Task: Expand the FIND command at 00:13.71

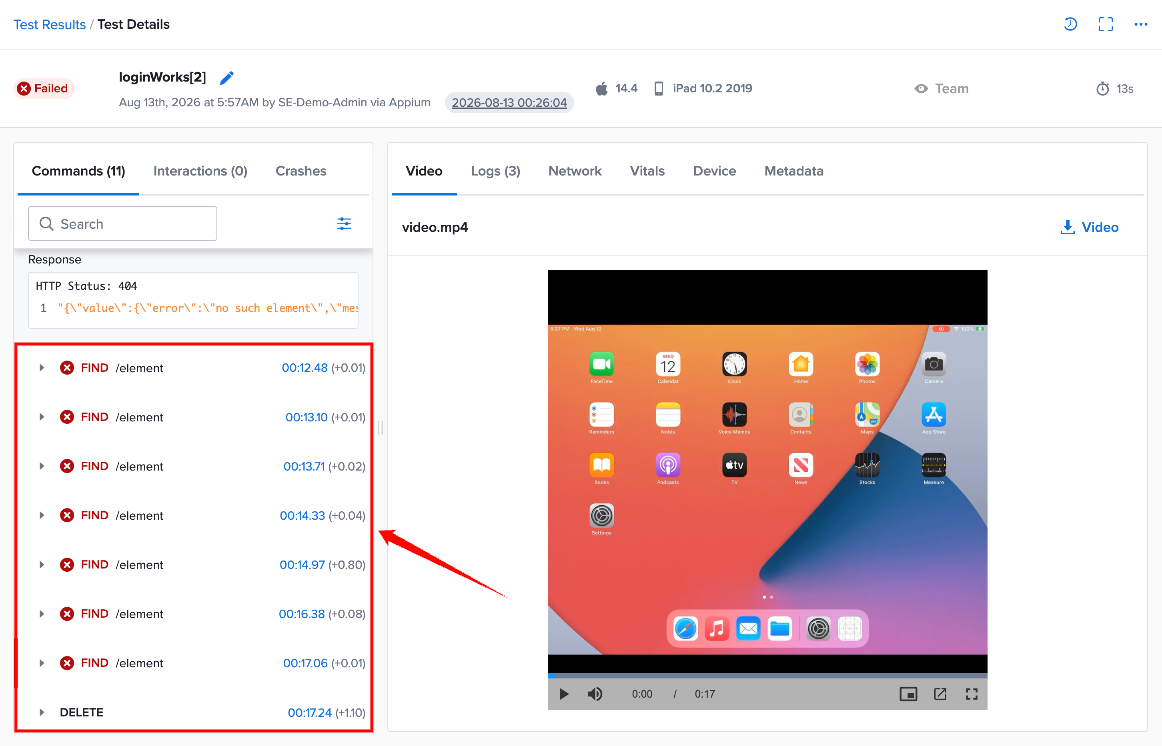Action: (42, 466)
